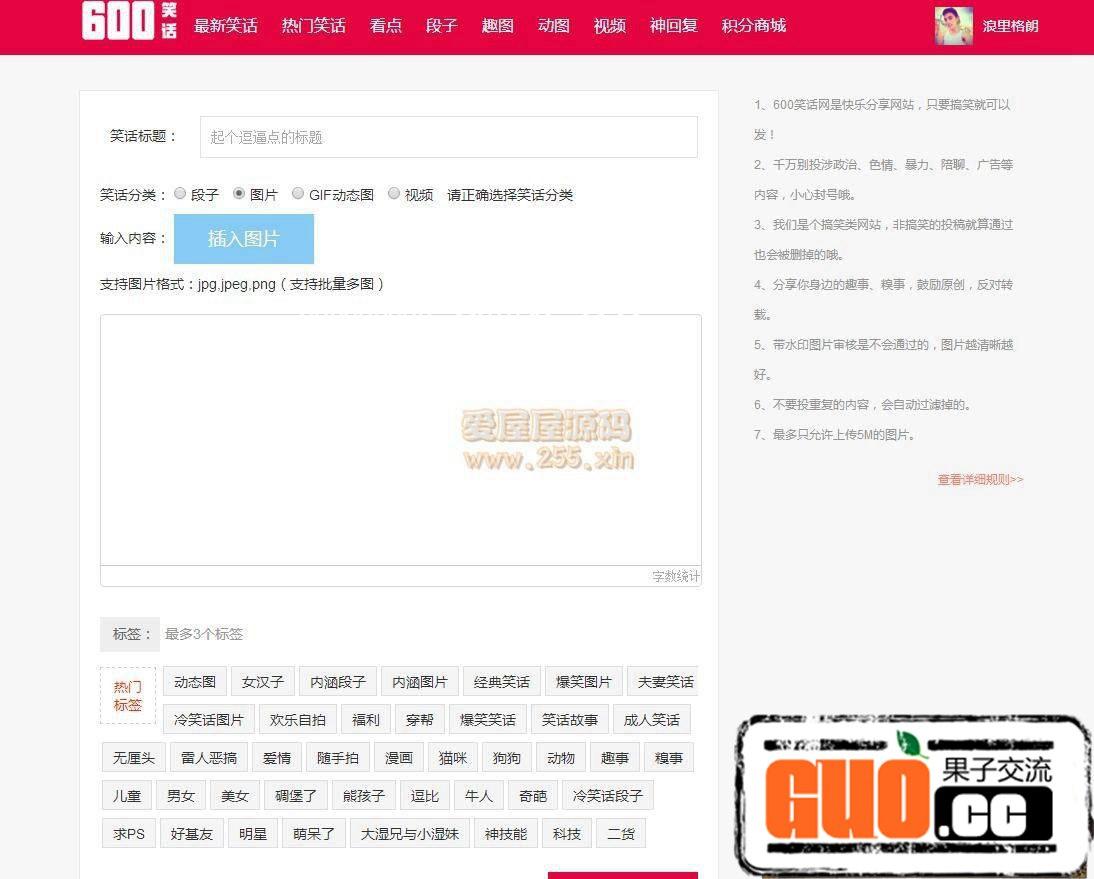Image resolution: width=1094 pixels, height=879 pixels.
Task: Pick the 猫咪 tag
Action: click(453, 758)
